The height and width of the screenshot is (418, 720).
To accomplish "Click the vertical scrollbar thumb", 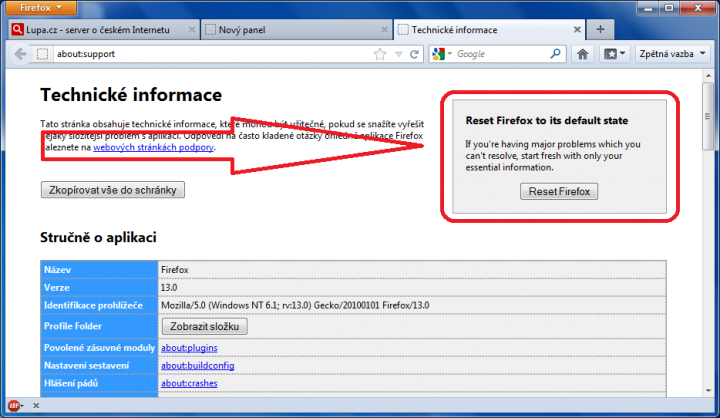I will tap(708, 116).
